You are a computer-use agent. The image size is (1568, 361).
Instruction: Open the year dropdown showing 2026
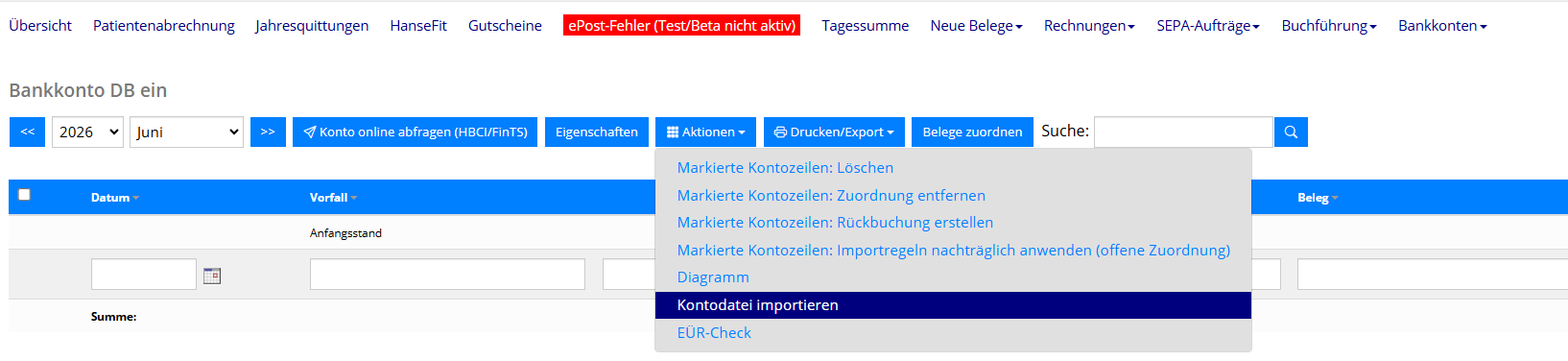87,132
